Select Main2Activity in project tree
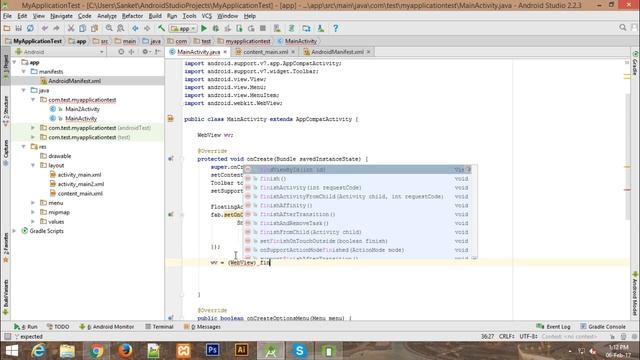640x360 pixels. click(82, 109)
